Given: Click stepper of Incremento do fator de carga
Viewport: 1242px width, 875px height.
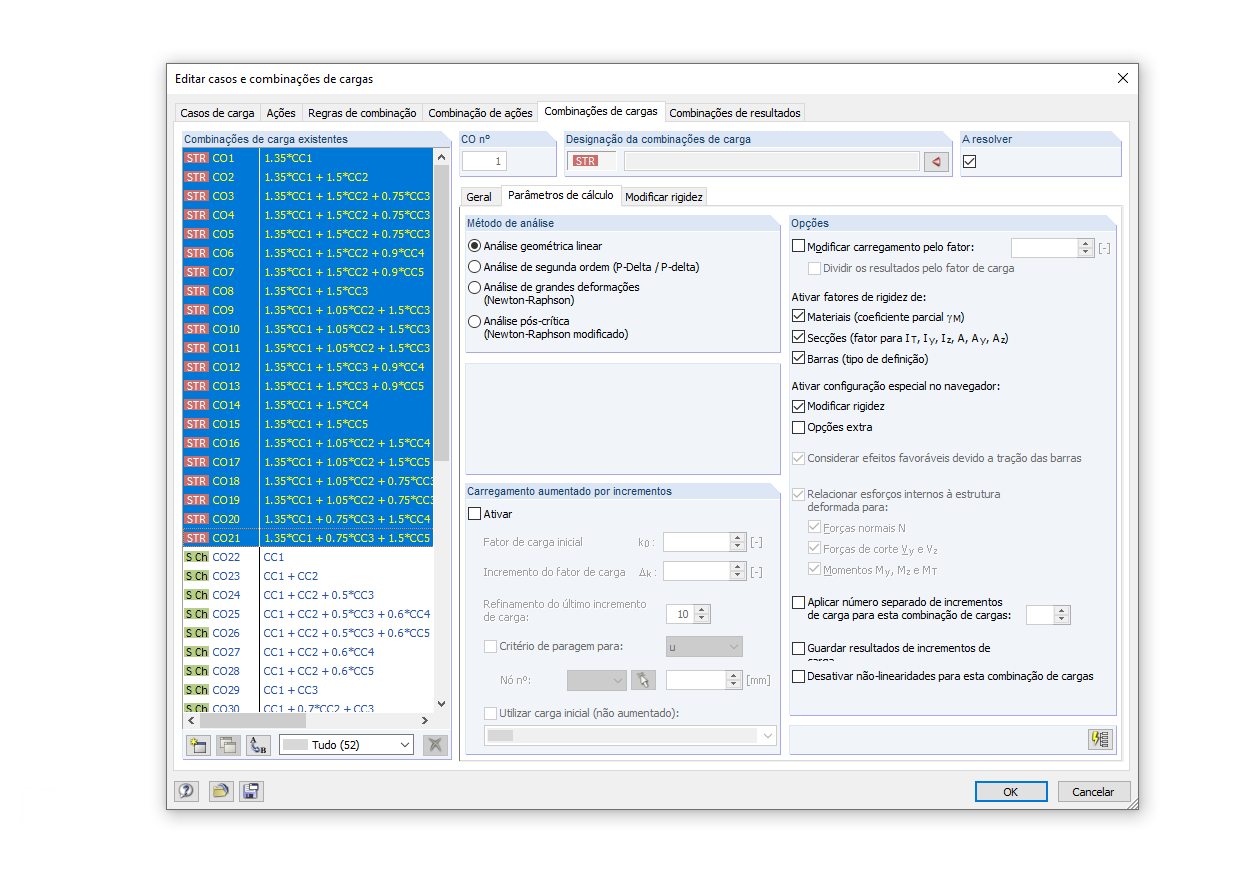Looking at the screenshot, I should [x=738, y=572].
